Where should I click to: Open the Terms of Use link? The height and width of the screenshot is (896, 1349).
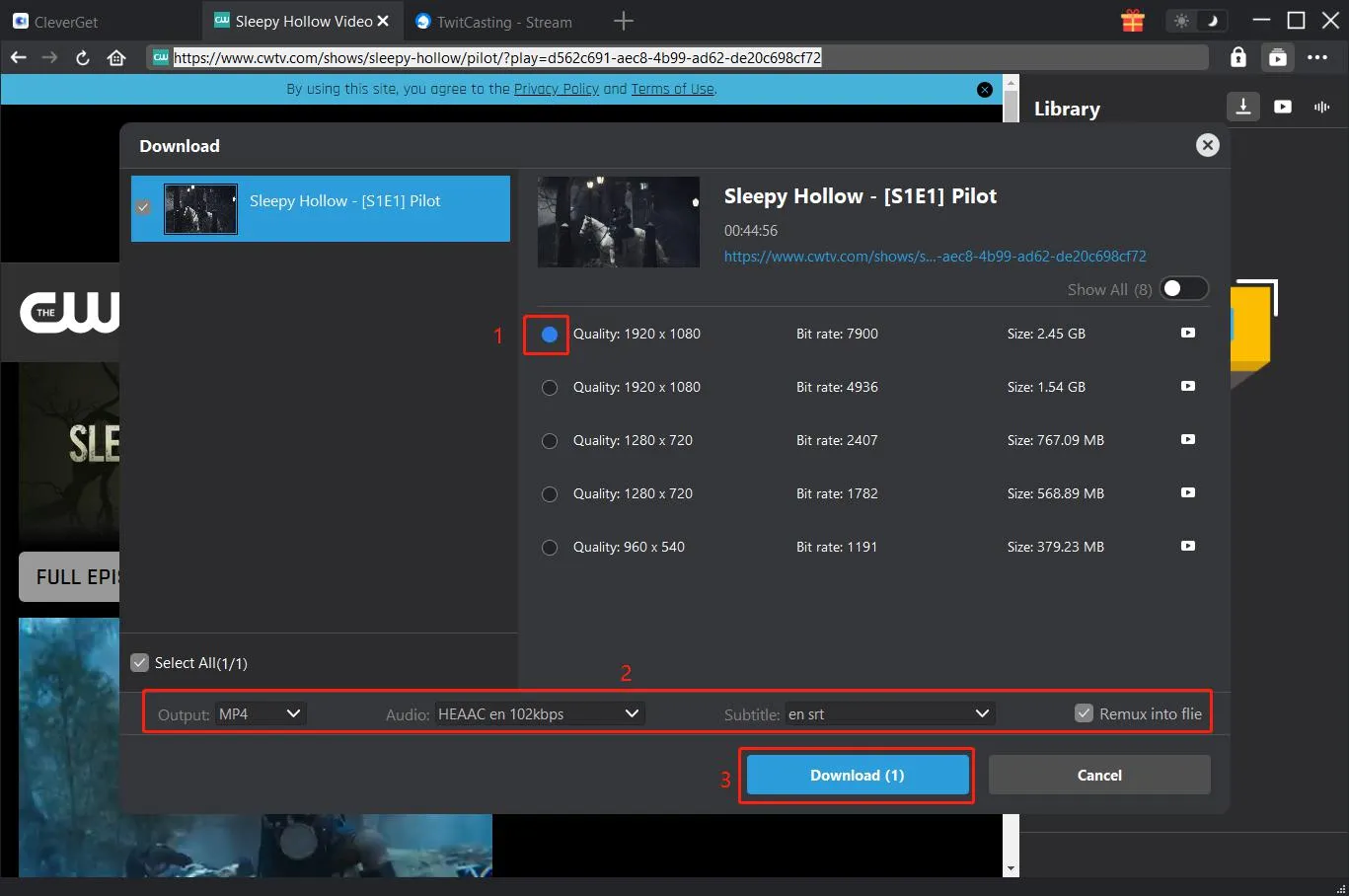point(672,88)
